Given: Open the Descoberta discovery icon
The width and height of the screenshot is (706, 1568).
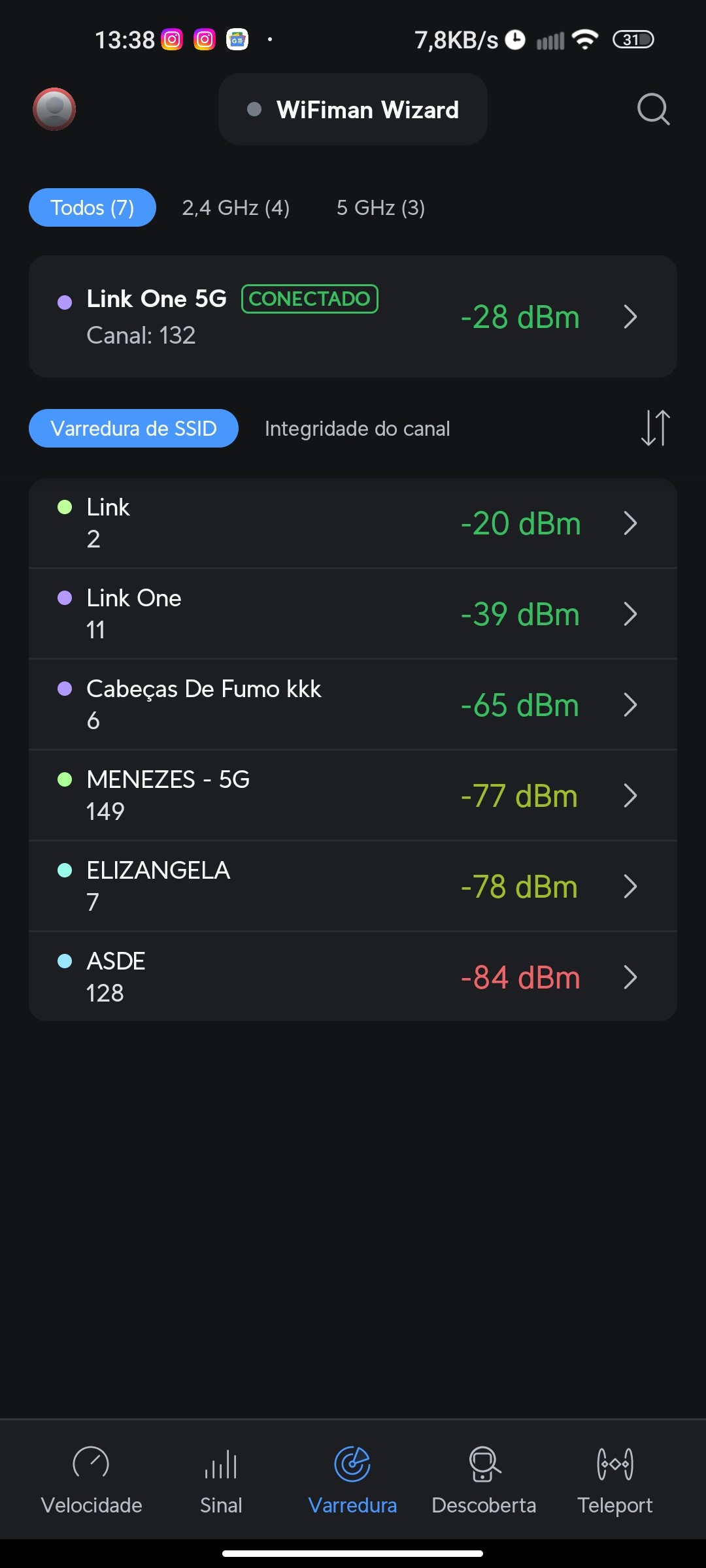Looking at the screenshot, I should (484, 1463).
